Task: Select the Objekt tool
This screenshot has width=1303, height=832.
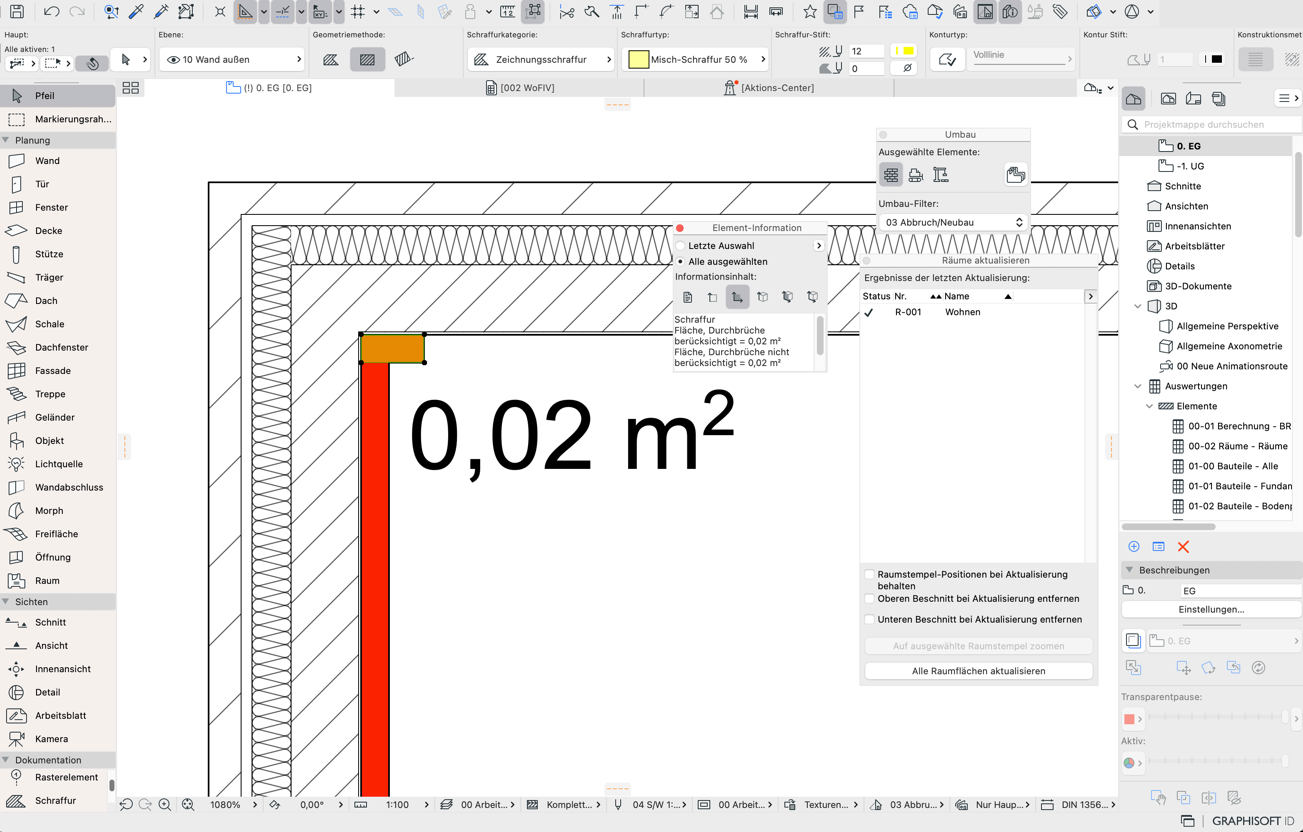Action: tap(57, 441)
